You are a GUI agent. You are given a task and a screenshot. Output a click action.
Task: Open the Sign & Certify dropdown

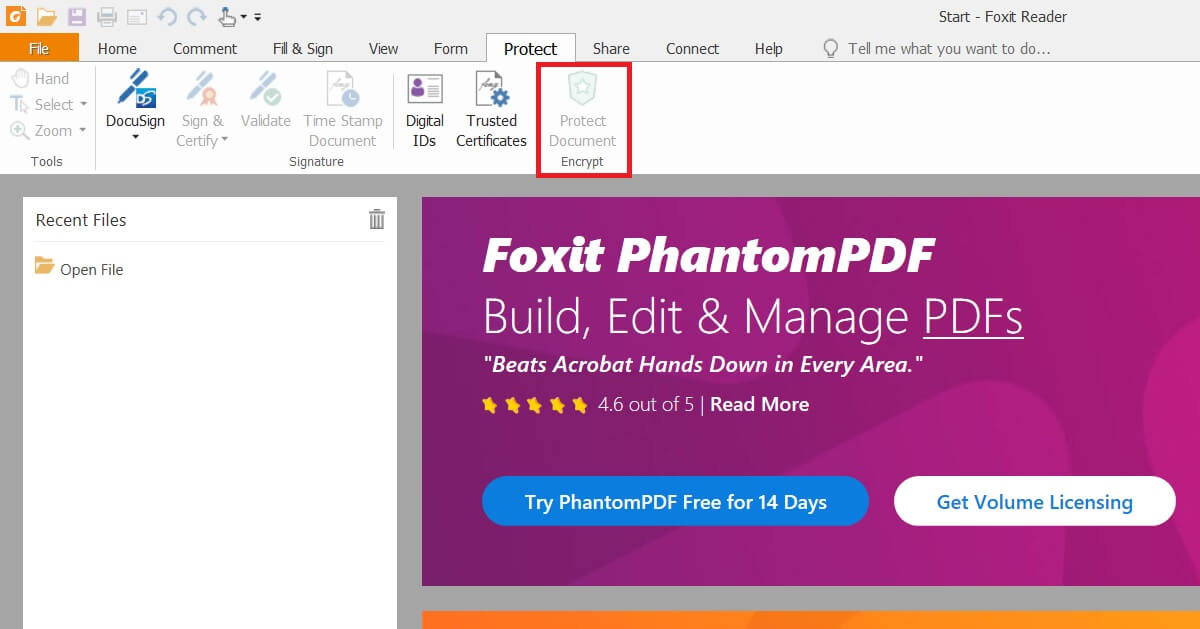224,140
